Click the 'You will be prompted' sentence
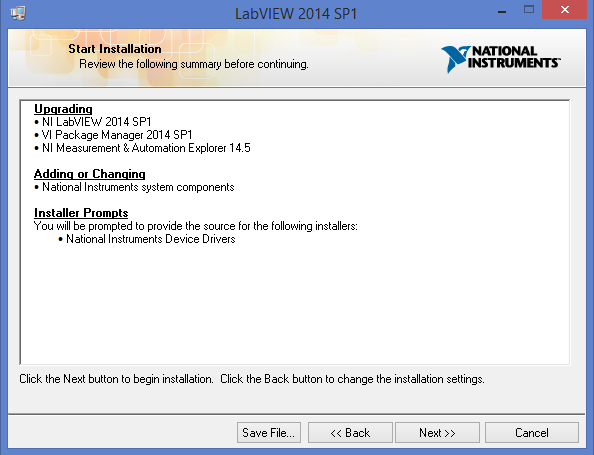Screen dimensions: 594x455 point(196,226)
